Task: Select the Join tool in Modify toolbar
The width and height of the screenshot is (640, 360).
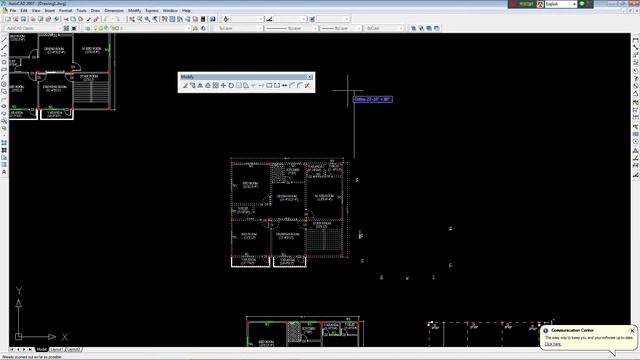Action: pyautogui.click(x=284, y=85)
